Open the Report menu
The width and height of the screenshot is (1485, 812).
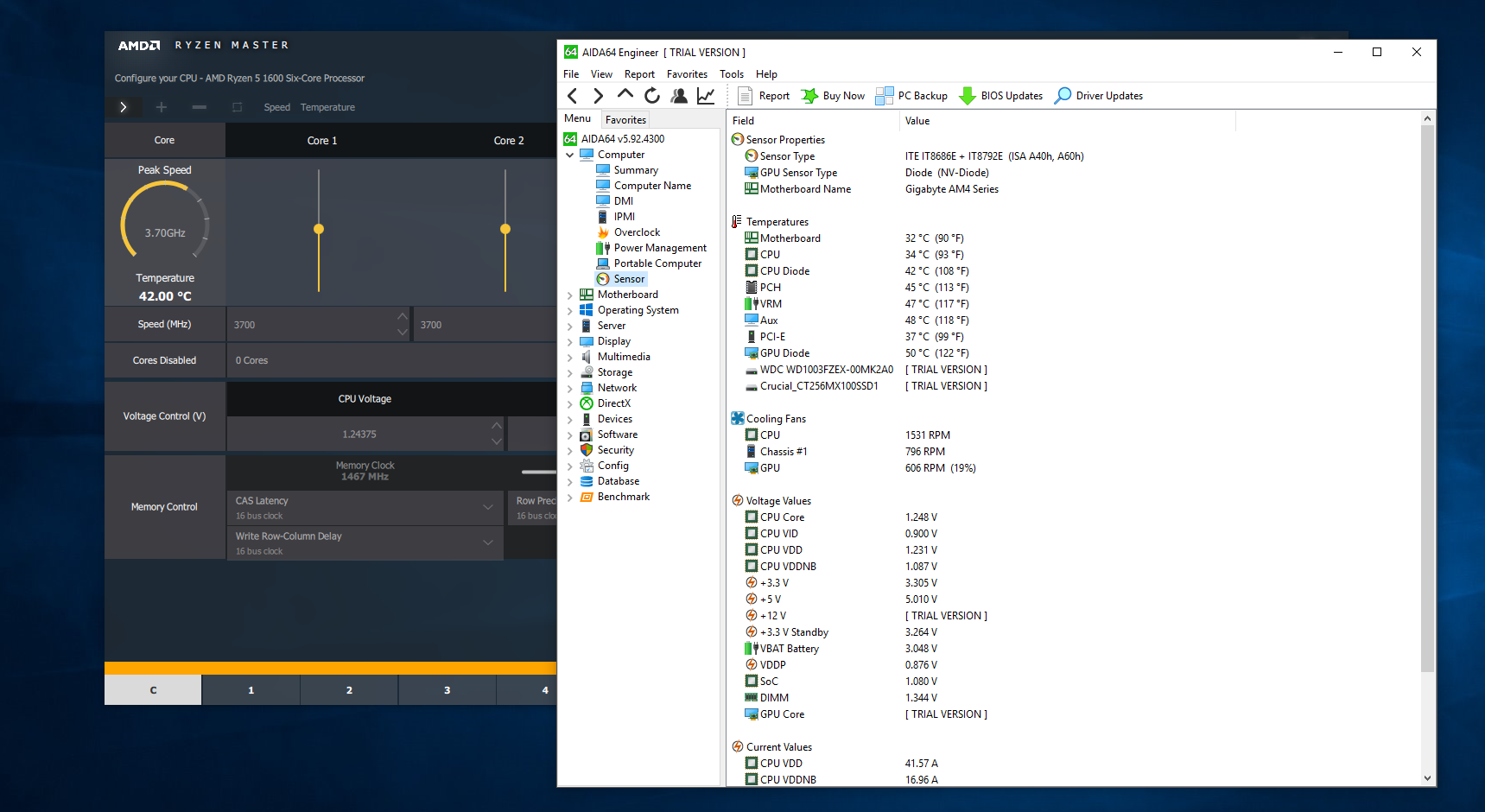[x=639, y=74]
